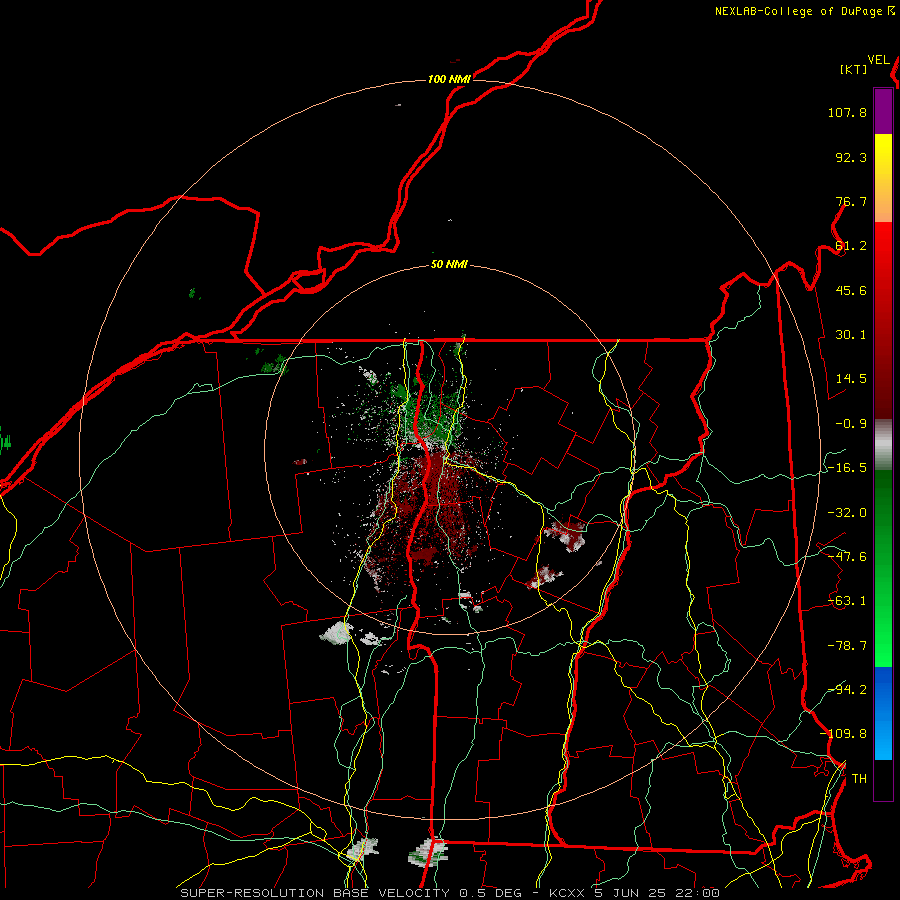Click the -63.1 velocity scale value
Screen dimensions: 900x900
(x=847, y=601)
